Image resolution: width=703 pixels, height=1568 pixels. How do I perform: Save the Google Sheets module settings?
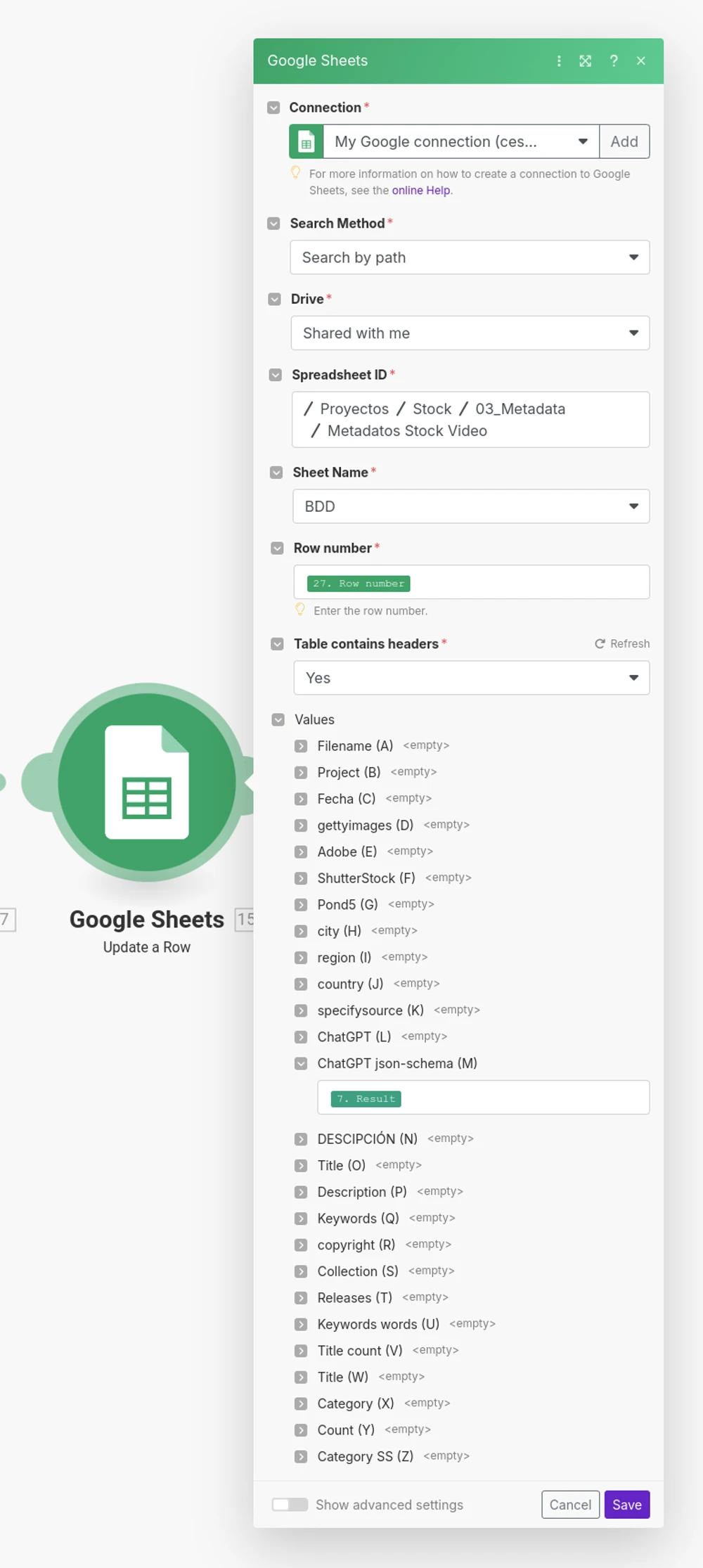627,1505
